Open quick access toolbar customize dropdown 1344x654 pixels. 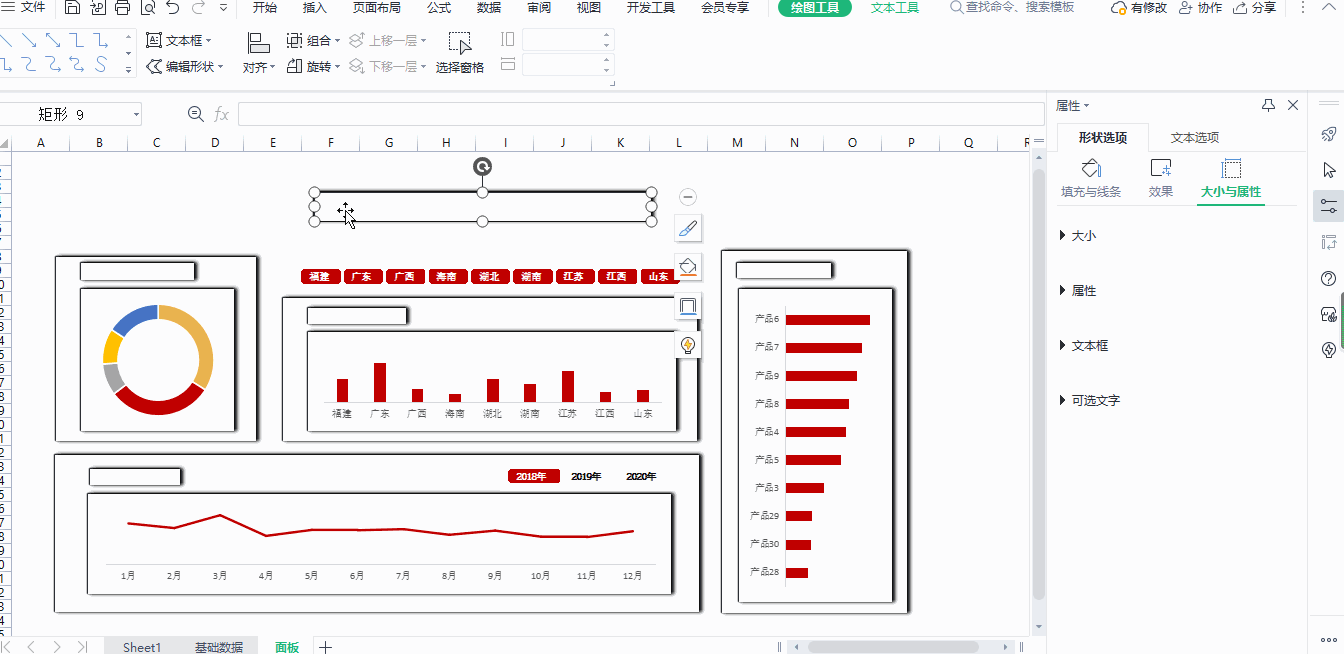(222, 8)
